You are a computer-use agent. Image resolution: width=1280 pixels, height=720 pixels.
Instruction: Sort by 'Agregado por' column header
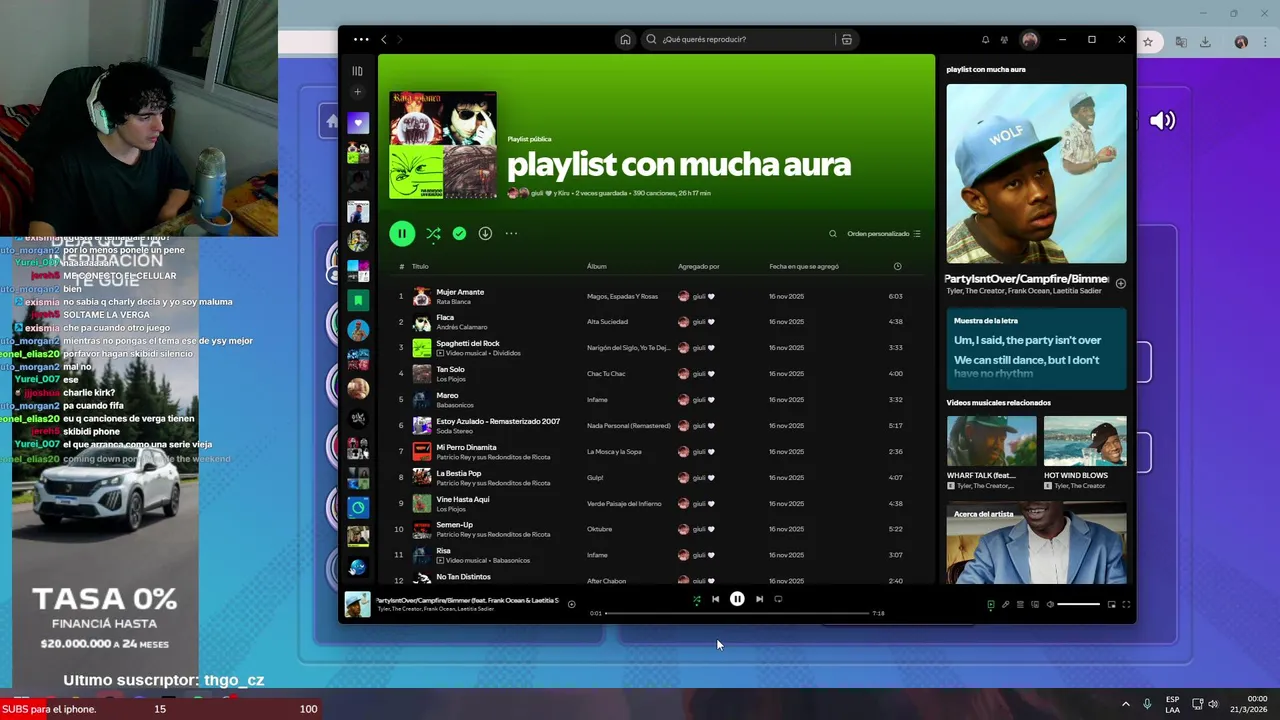click(698, 267)
